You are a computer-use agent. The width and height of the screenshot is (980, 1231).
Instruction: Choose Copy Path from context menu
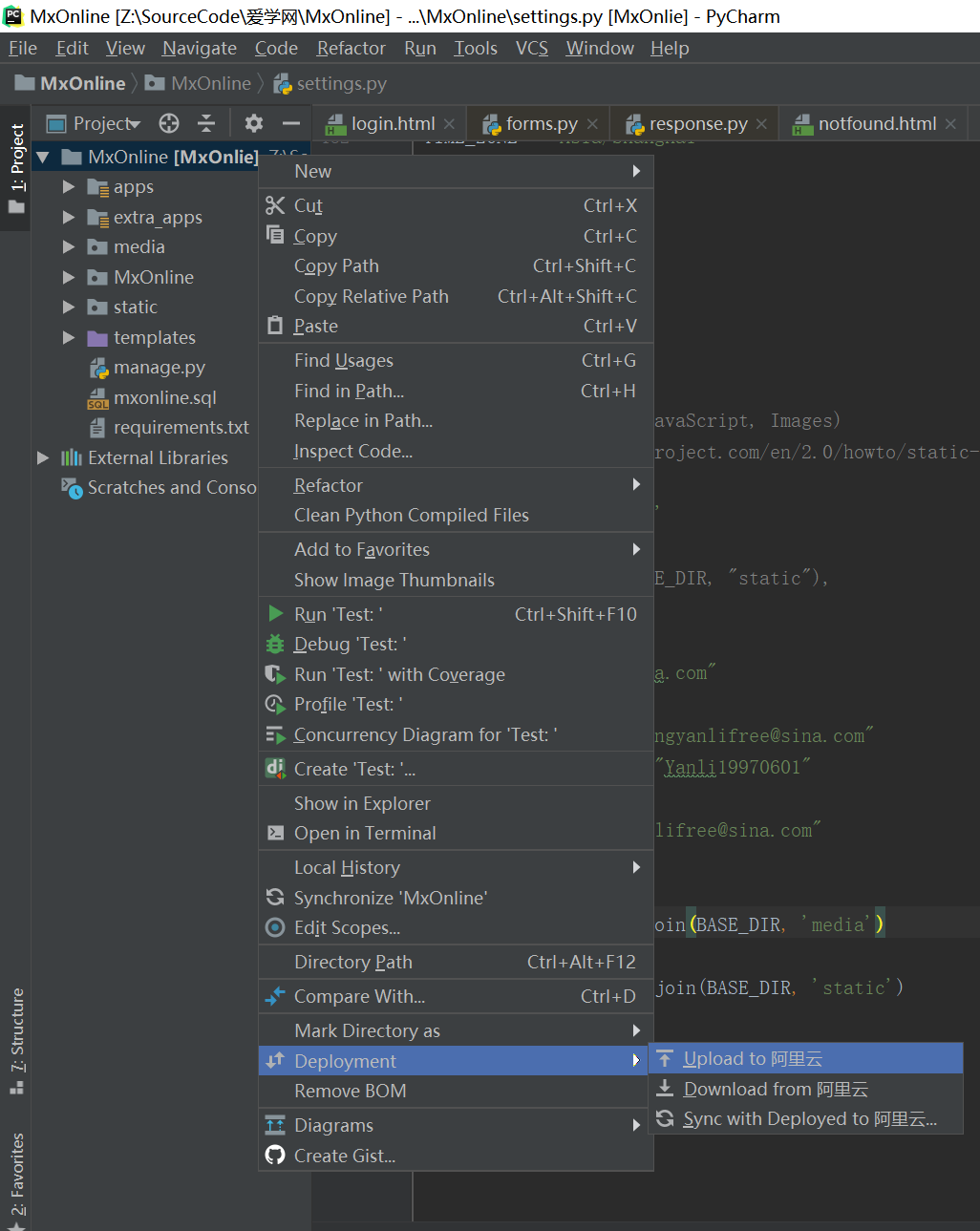pyautogui.click(x=456, y=265)
